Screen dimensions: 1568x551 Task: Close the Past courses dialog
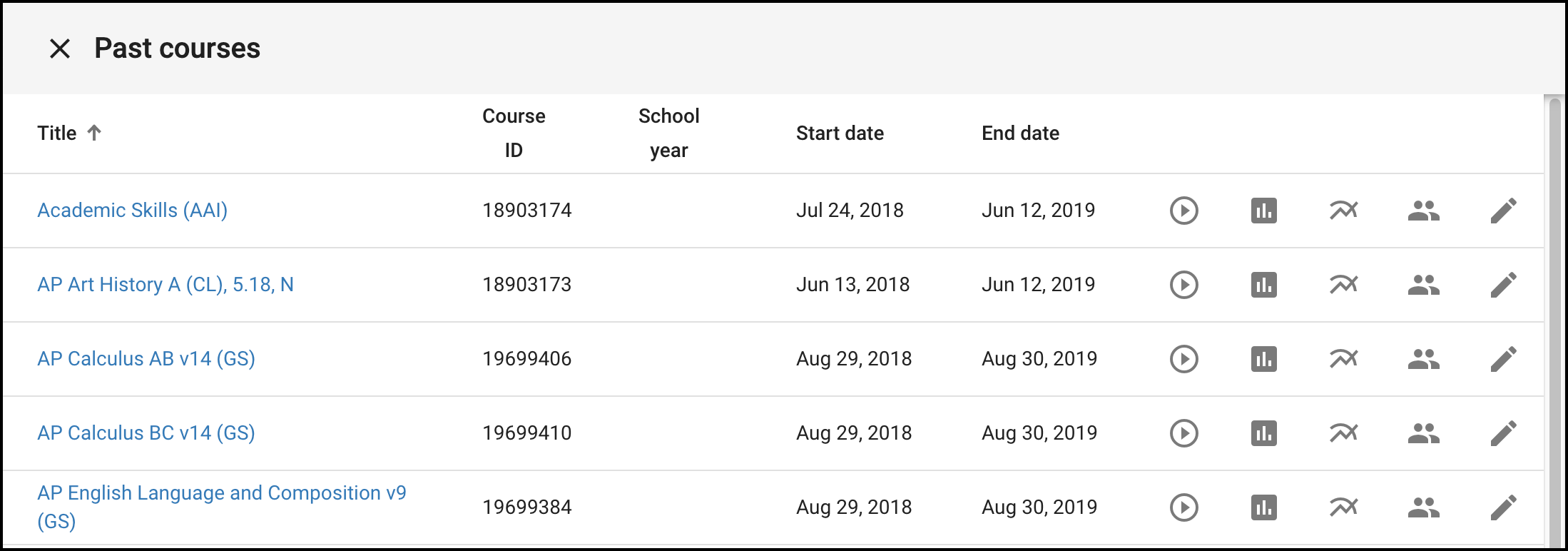[x=60, y=49]
